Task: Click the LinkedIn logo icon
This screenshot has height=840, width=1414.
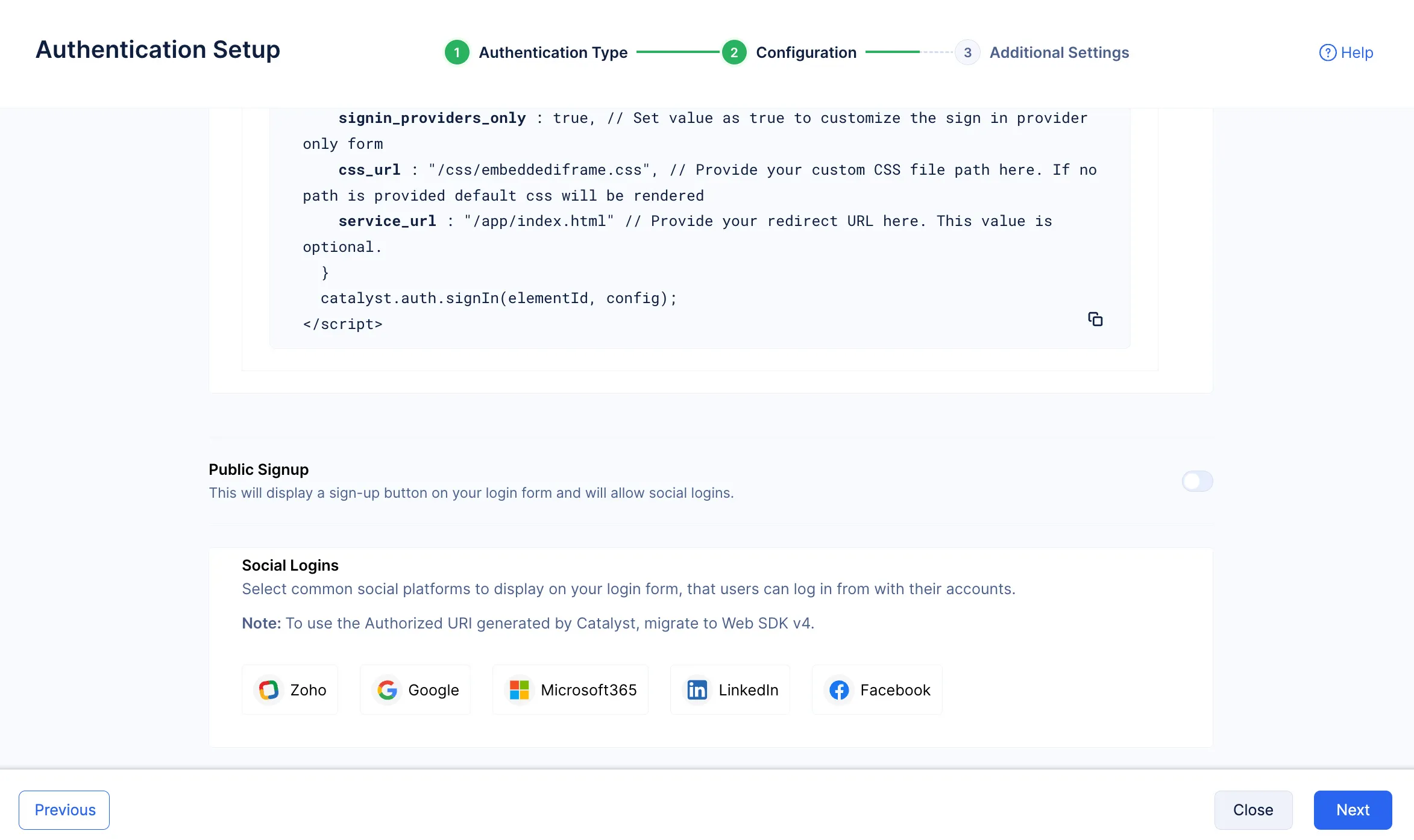Action: [697, 690]
